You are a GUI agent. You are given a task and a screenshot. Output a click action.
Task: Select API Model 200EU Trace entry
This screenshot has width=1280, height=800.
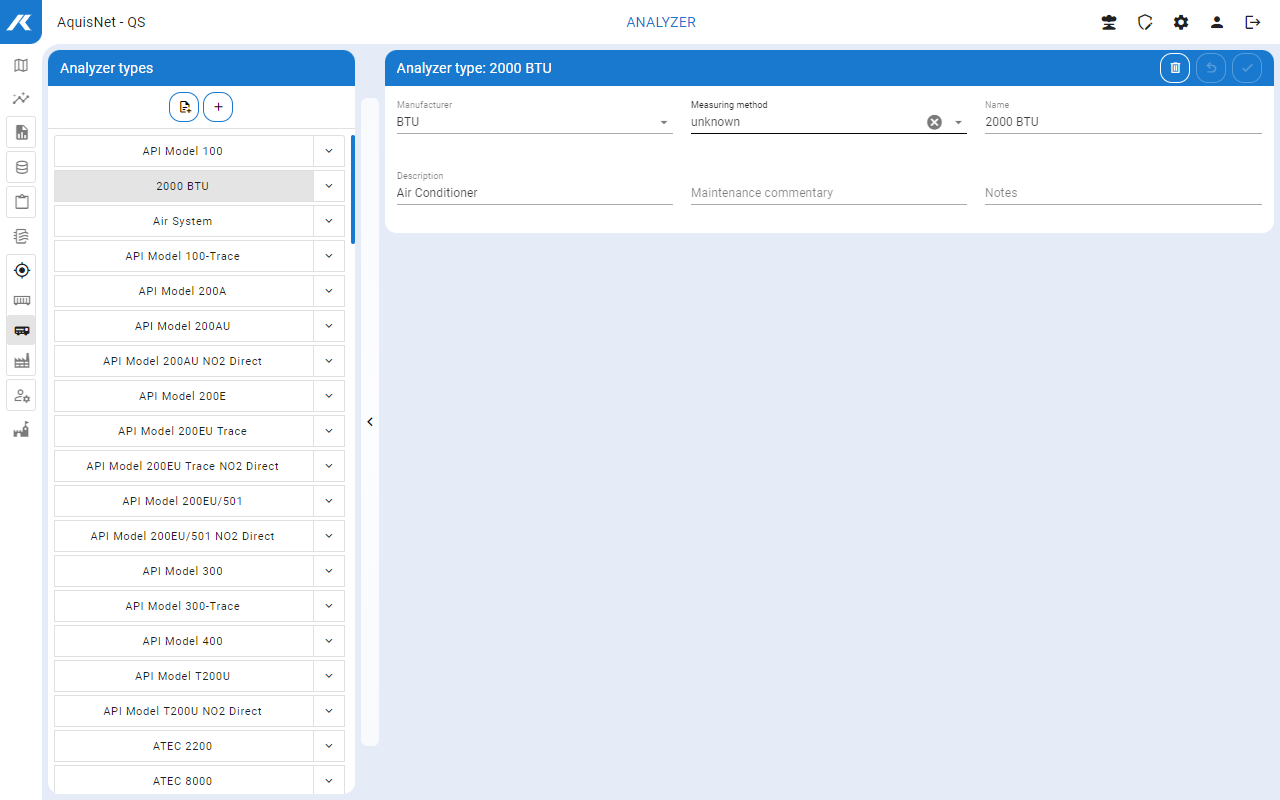[183, 431]
